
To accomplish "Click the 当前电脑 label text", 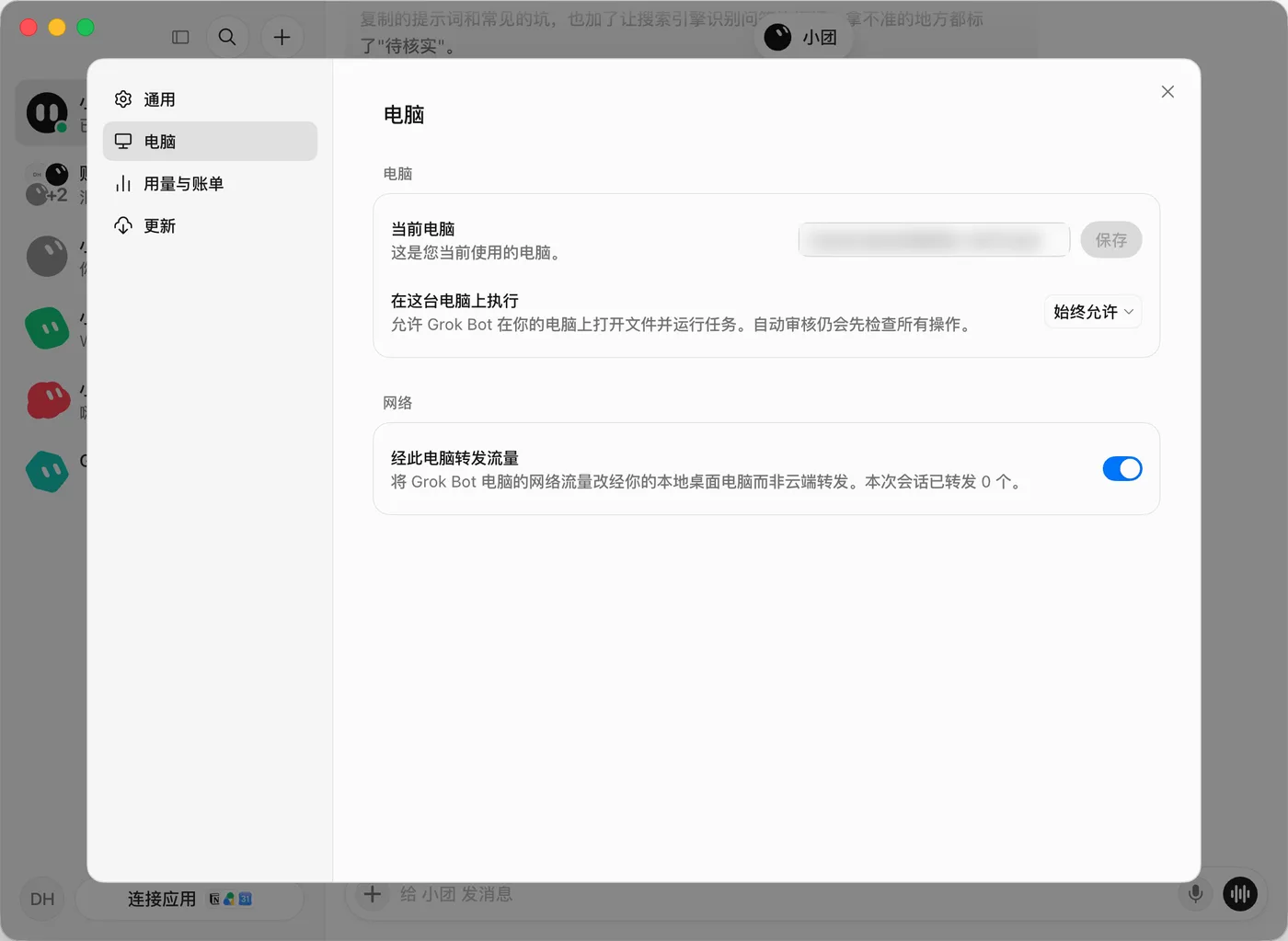I will (423, 229).
